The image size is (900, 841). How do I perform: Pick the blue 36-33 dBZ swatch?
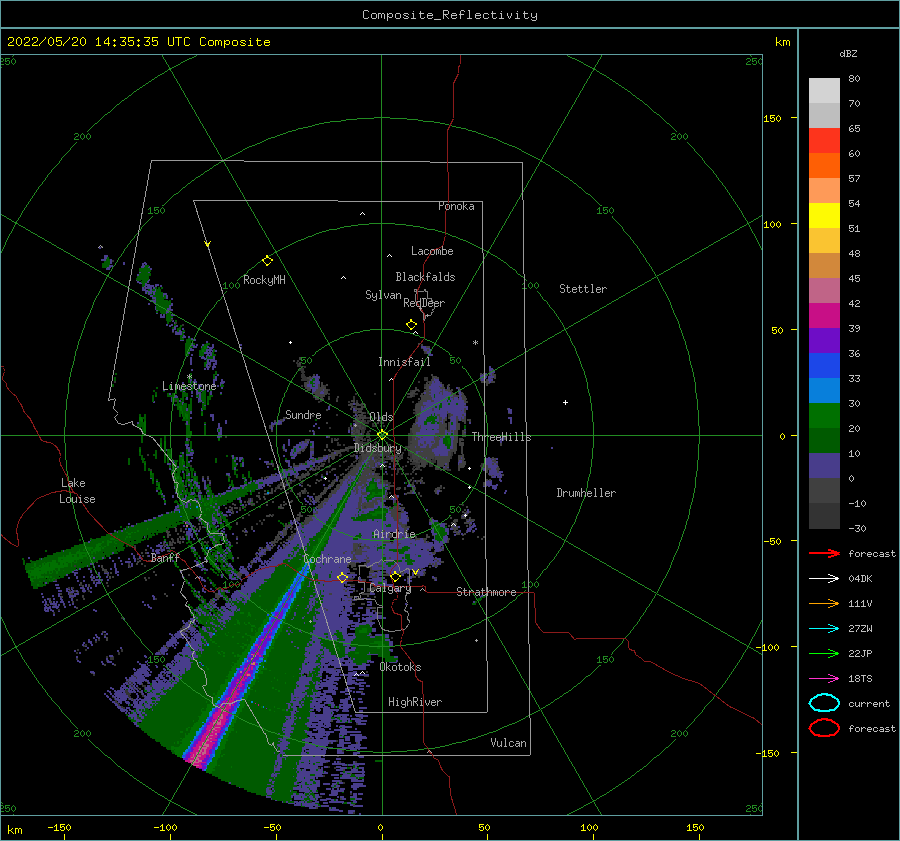(824, 366)
